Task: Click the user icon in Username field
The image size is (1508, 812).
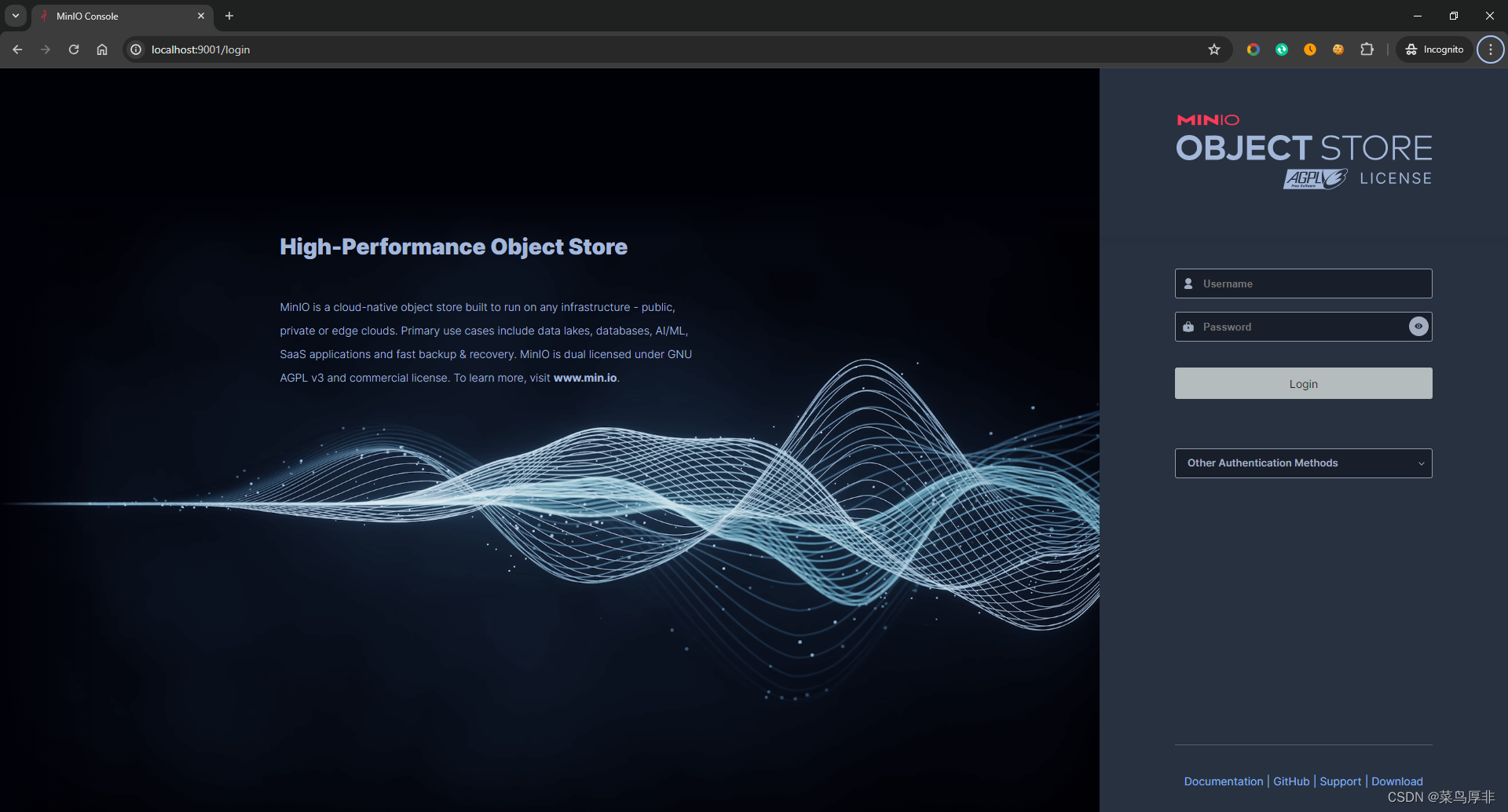Action: pyautogui.click(x=1188, y=283)
